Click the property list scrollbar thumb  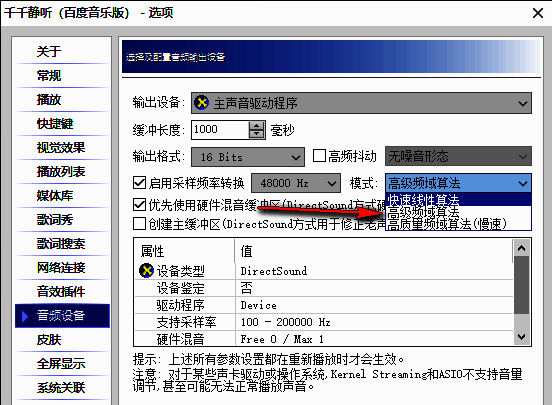pos(521,285)
